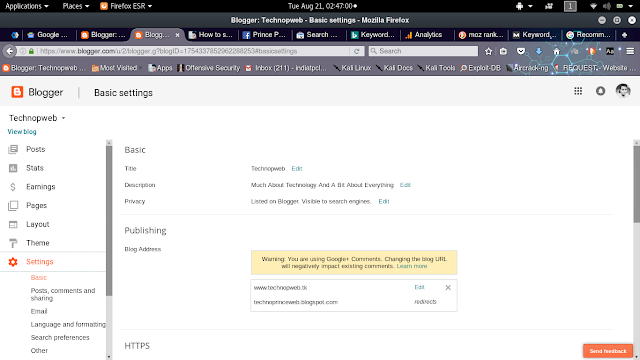Image resolution: width=640 pixels, height=360 pixels.
Task: Open the battery power menu arrow
Action: (x=631, y=6)
